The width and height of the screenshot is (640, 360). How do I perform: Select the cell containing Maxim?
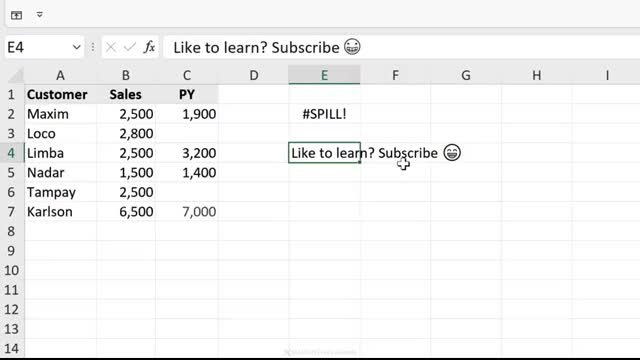point(60,114)
